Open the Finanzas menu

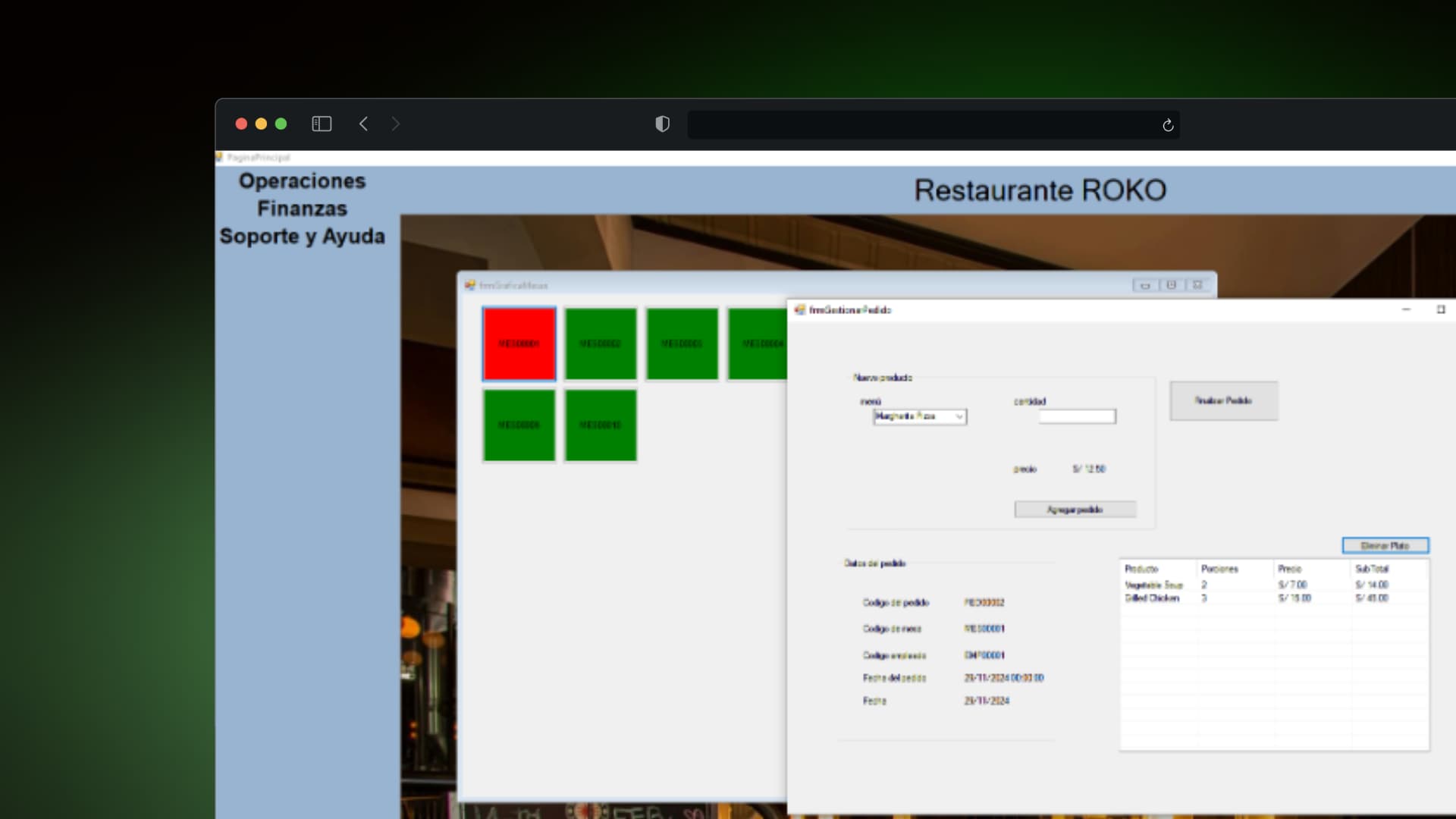coord(302,209)
